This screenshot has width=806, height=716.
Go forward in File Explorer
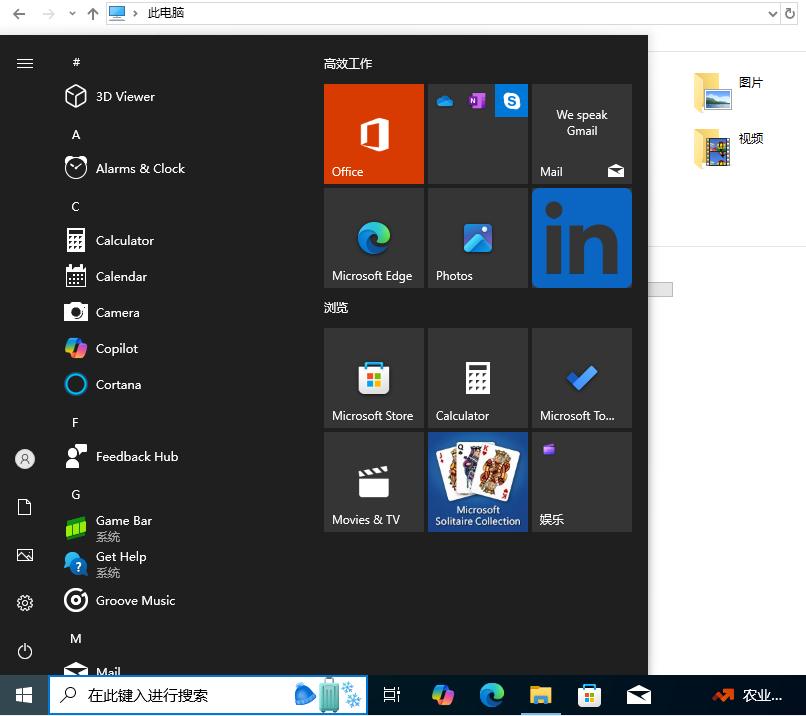pyautogui.click(x=49, y=14)
